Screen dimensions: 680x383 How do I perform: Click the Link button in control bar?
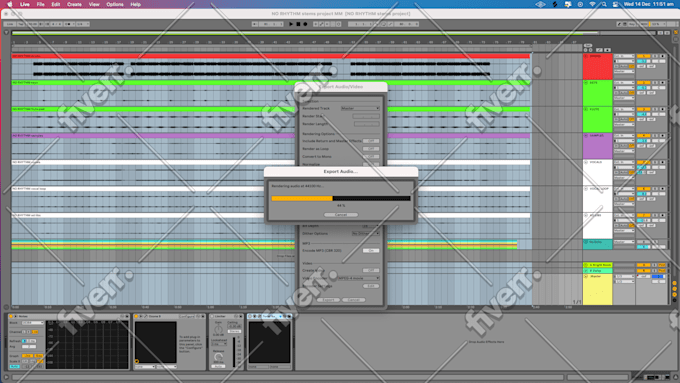[10, 24]
